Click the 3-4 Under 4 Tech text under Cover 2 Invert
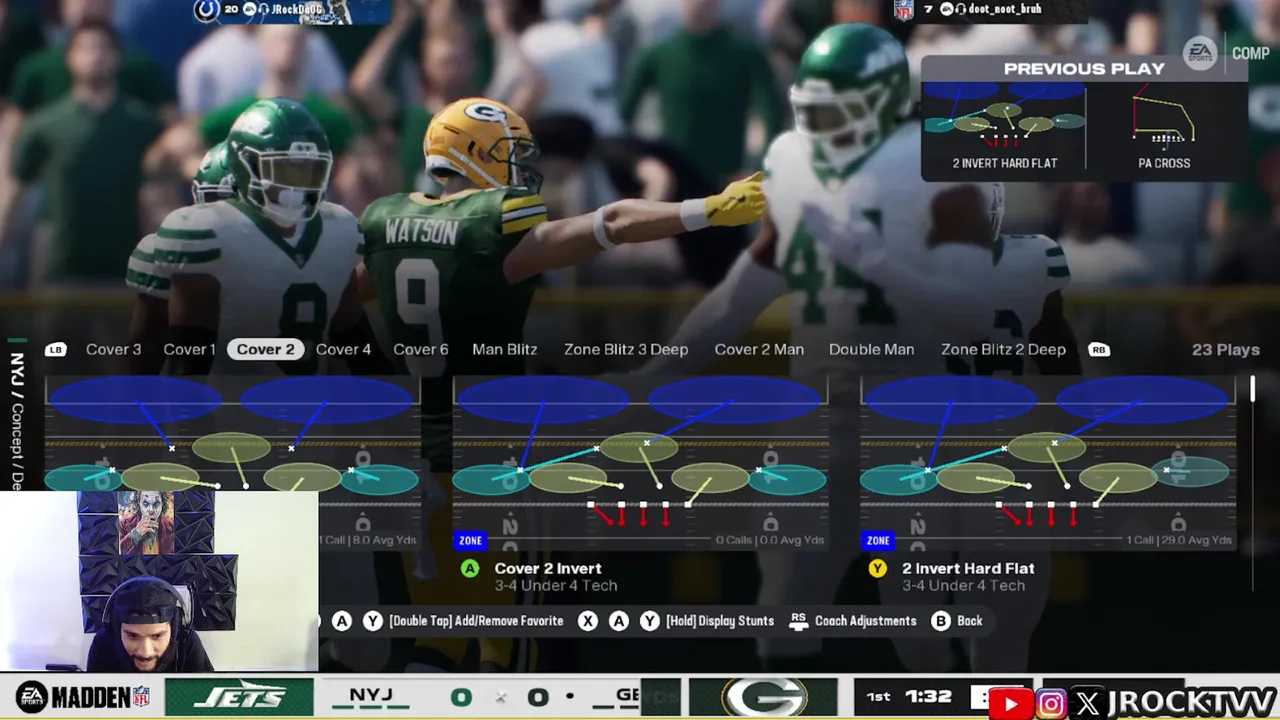This screenshot has height=720, width=1280. point(556,586)
